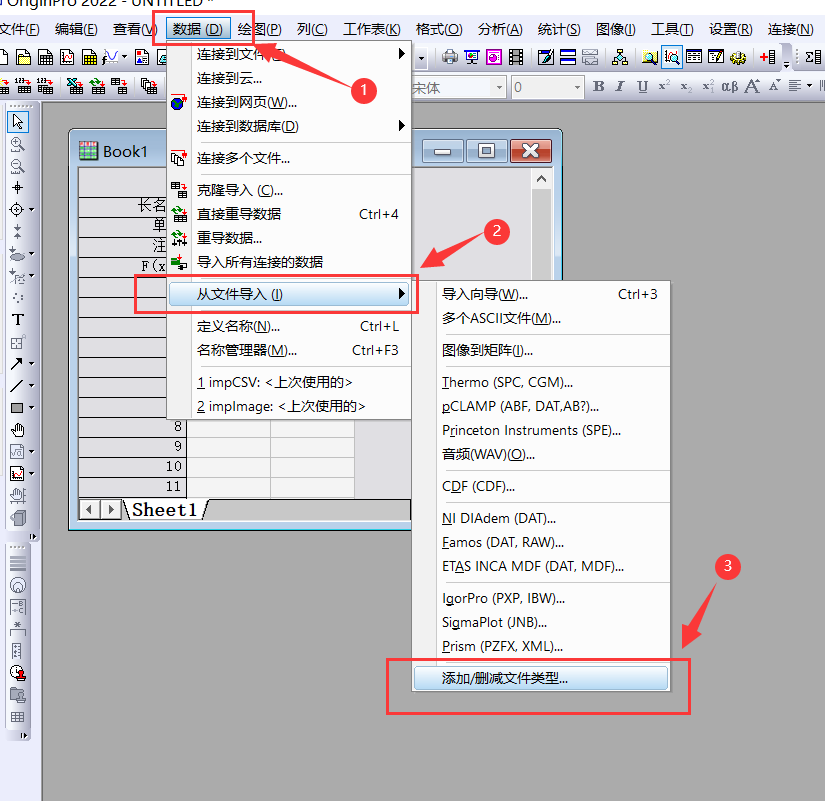Increase font size with large A icon
Screen dimensions: 825x801
752,87
